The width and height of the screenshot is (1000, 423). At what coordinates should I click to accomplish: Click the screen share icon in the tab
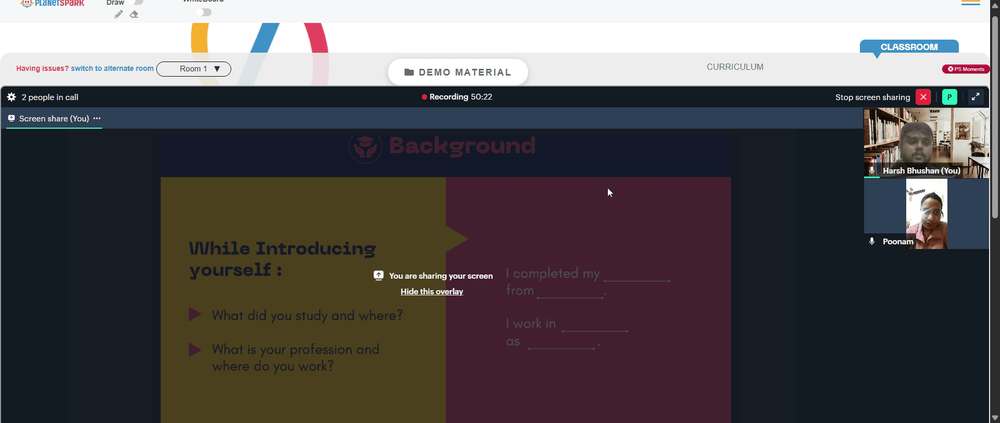(11, 119)
